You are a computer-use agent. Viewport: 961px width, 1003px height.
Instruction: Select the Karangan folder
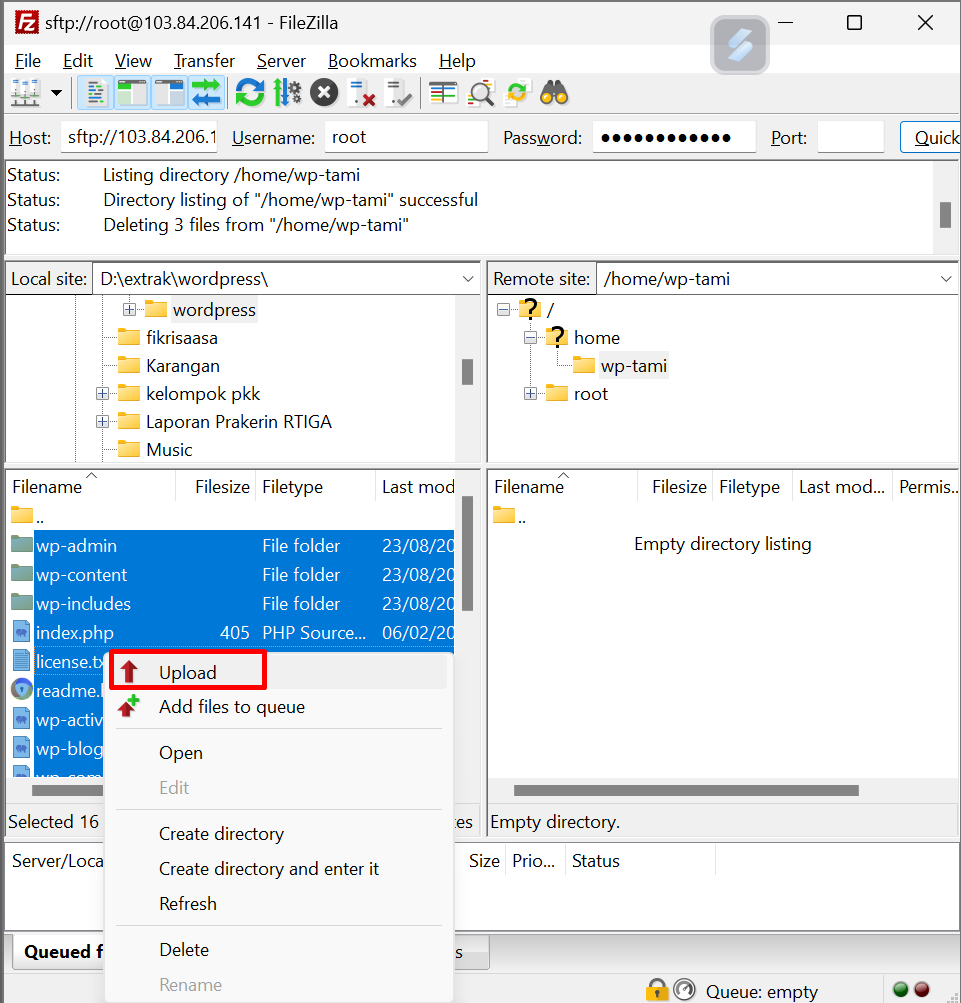[x=182, y=366]
